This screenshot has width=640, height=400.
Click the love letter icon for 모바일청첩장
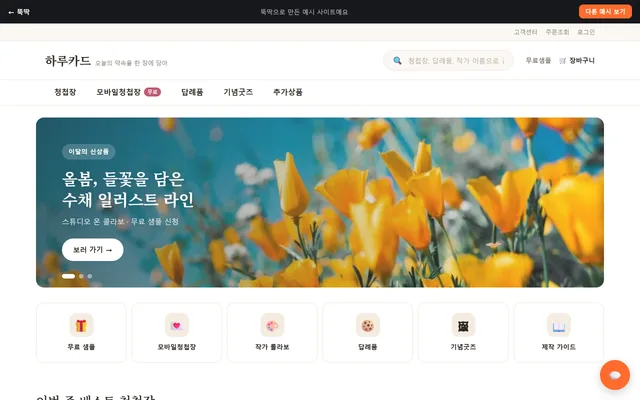[x=177, y=325]
